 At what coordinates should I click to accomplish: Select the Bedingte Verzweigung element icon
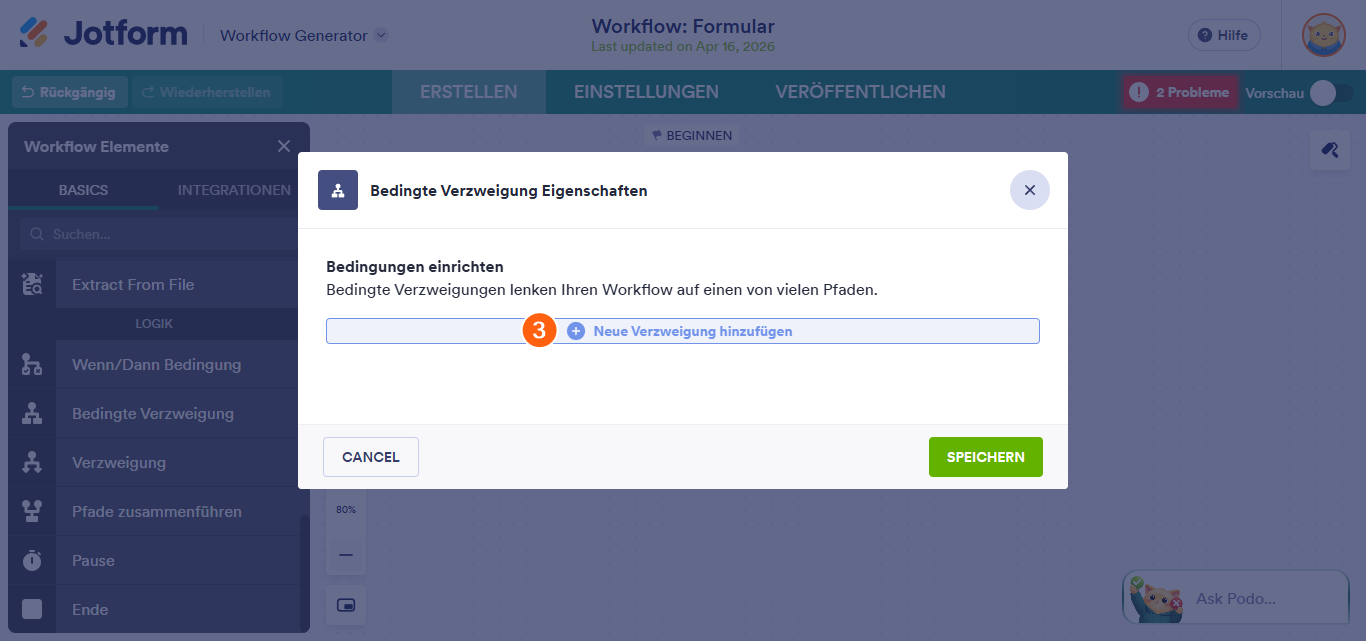(x=32, y=412)
